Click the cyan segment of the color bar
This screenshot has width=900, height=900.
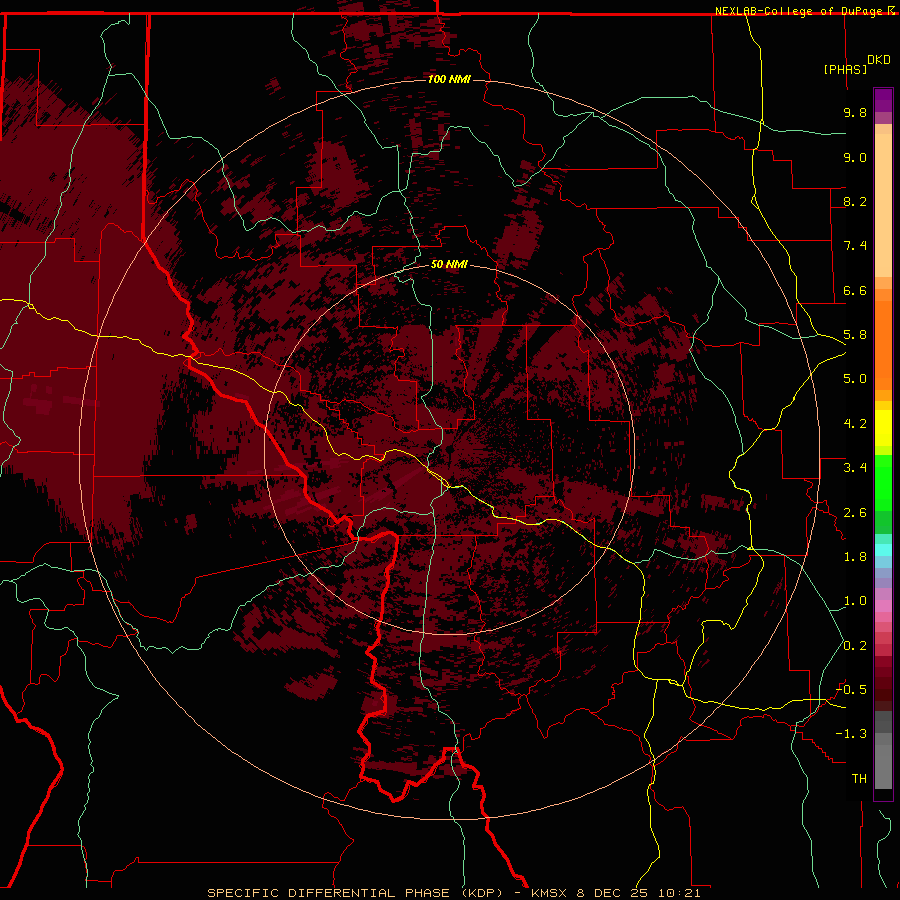tap(883, 550)
